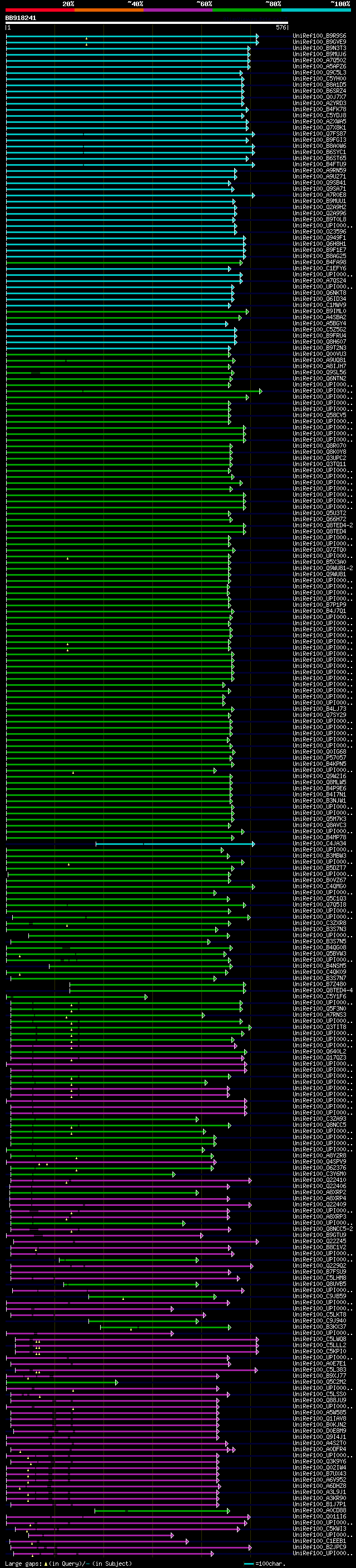The image size is (356, 1568).
Task: Select label UniRef100_B4KPN5
Action: (319, 764)
